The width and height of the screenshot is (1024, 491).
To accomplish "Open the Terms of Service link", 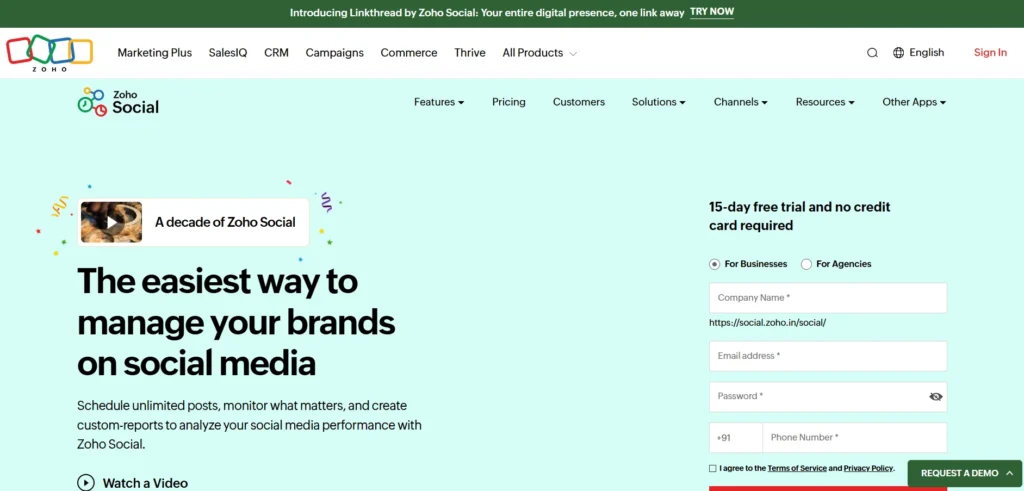I will pyautogui.click(x=797, y=468).
